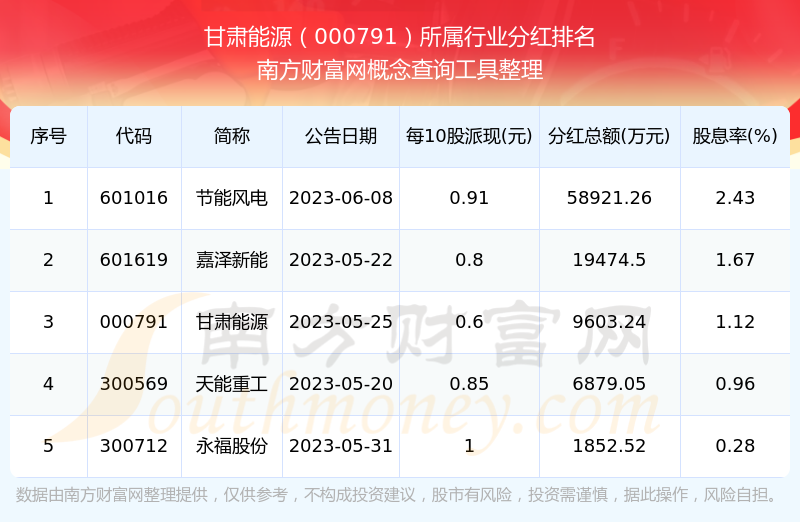The height and width of the screenshot is (522, 800).
Task: Click the 每10股派现(元) column header
Action: (469, 136)
